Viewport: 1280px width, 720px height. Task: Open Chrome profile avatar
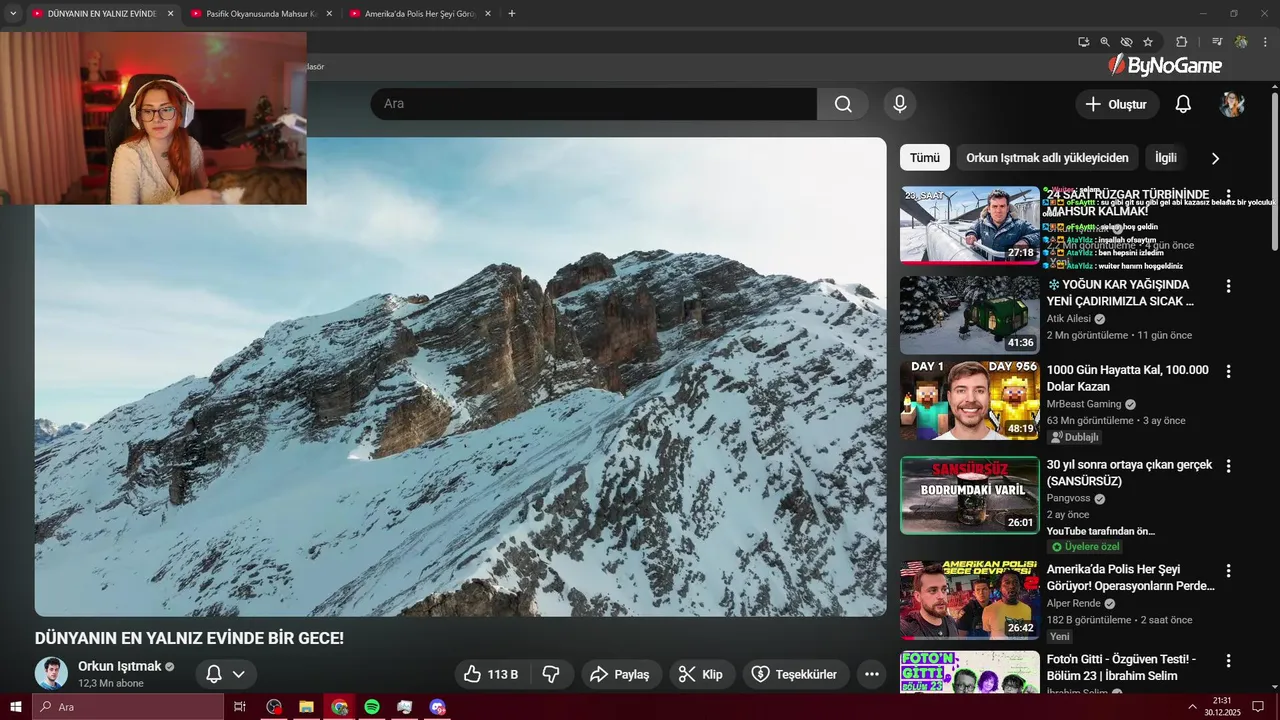click(x=1241, y=42)
